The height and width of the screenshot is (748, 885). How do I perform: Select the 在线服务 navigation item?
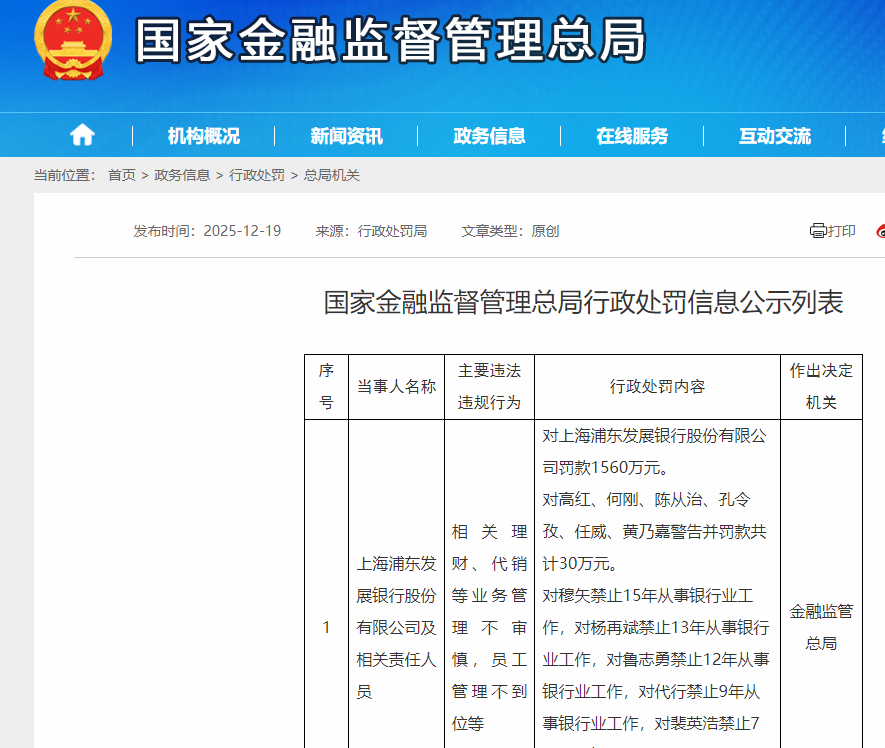point(632,135)
